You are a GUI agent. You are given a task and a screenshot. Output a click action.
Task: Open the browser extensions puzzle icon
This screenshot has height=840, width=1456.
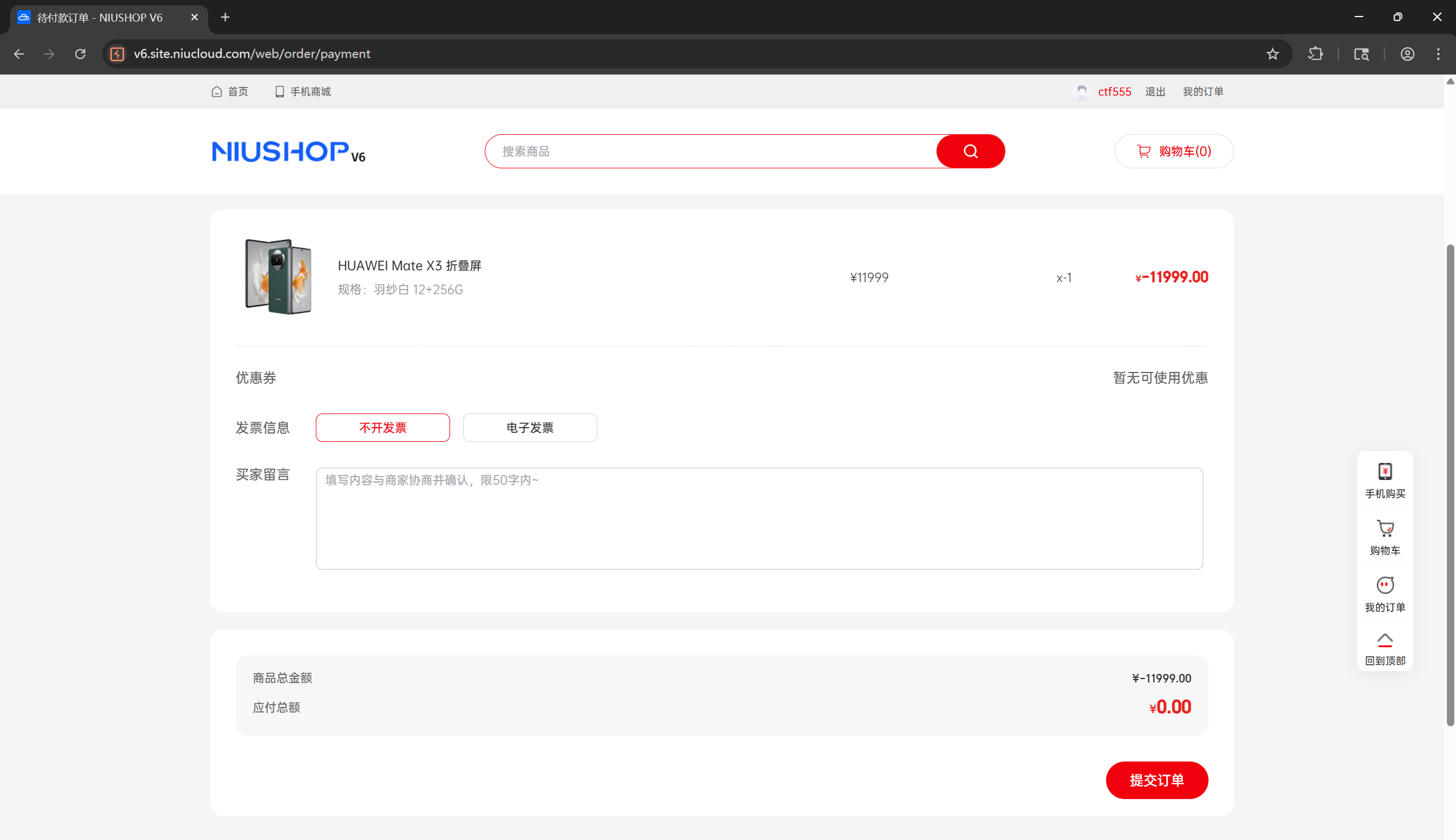[x=1315, y=53]
